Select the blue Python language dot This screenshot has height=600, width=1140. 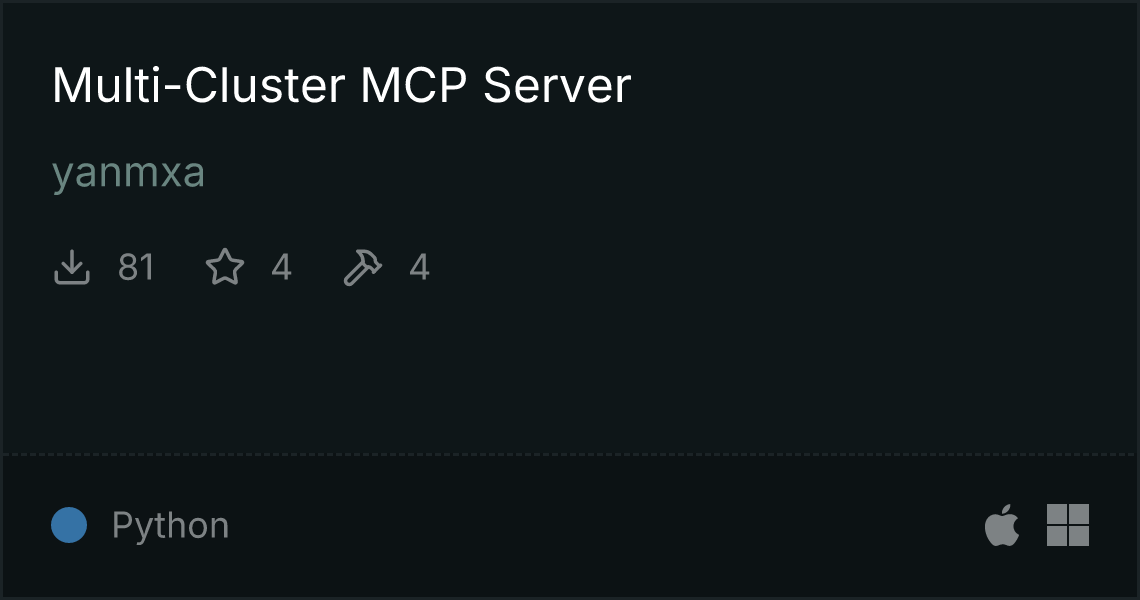point(69,525)
